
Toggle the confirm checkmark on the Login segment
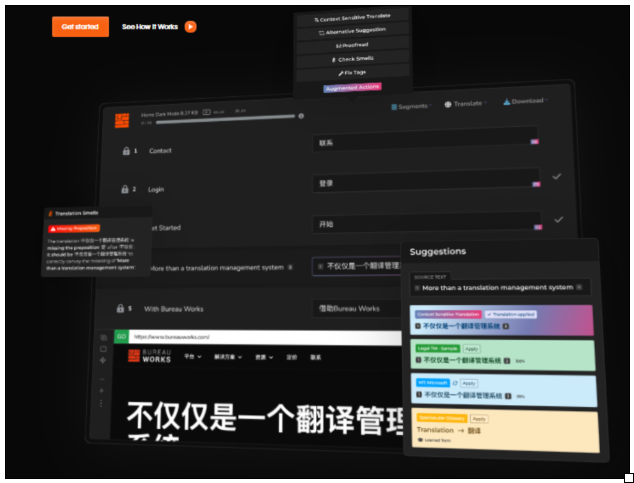(556, 176)
